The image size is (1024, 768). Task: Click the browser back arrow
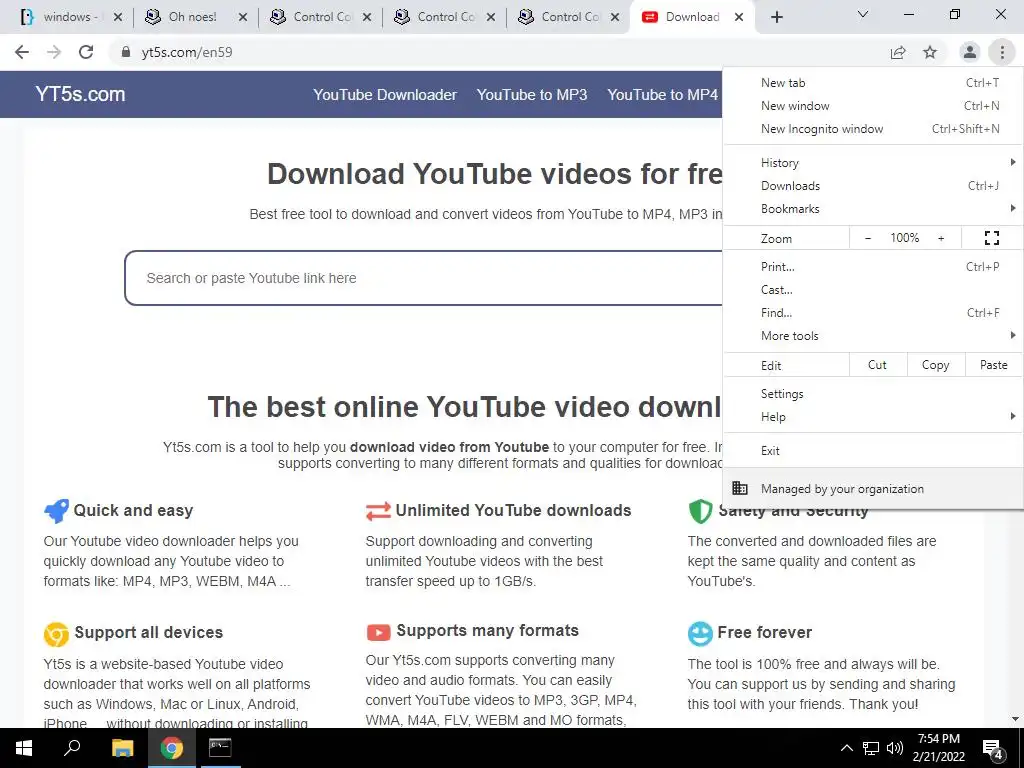[22, 52]
